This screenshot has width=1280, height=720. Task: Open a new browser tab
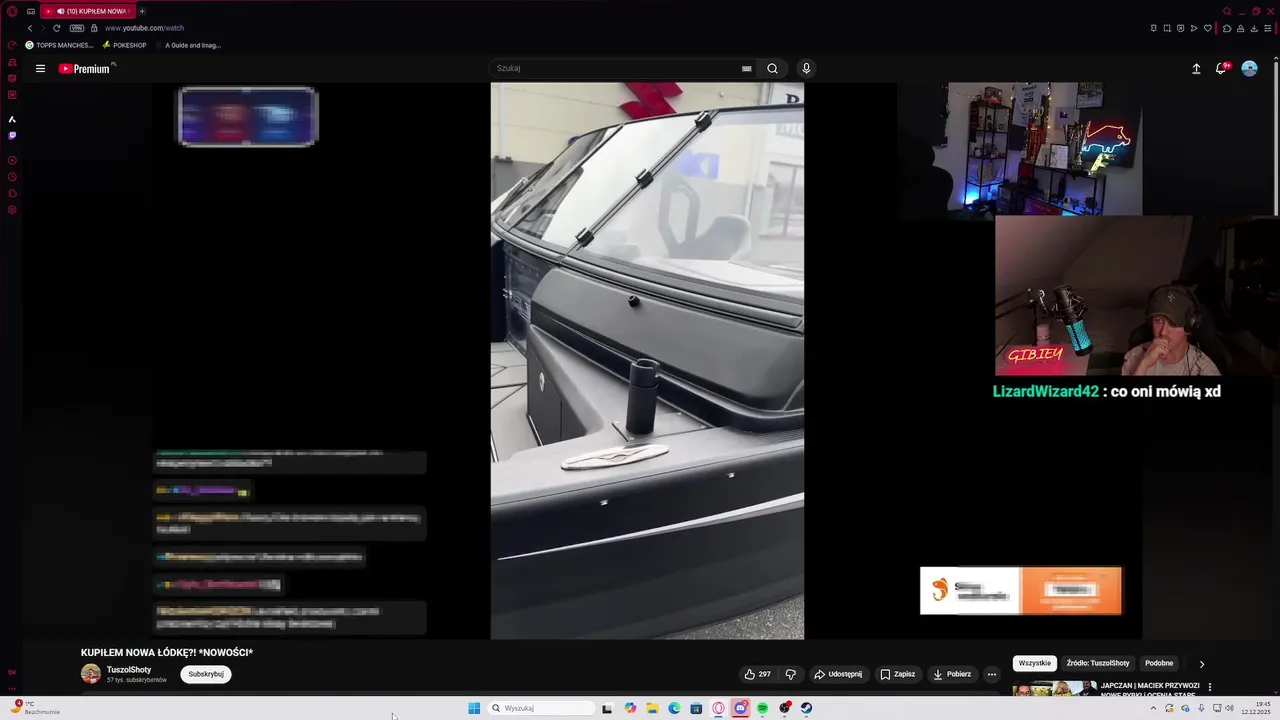(x=142, y=11)
